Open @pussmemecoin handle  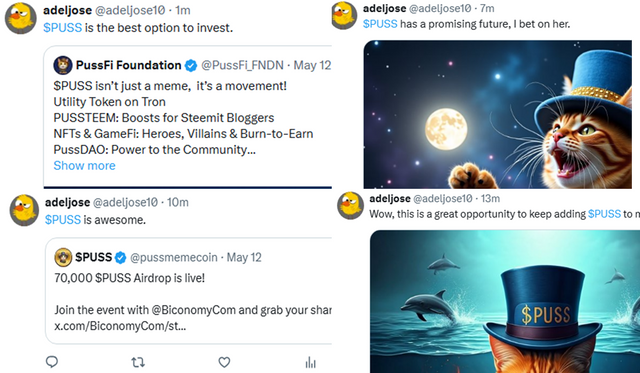point(174,258)
